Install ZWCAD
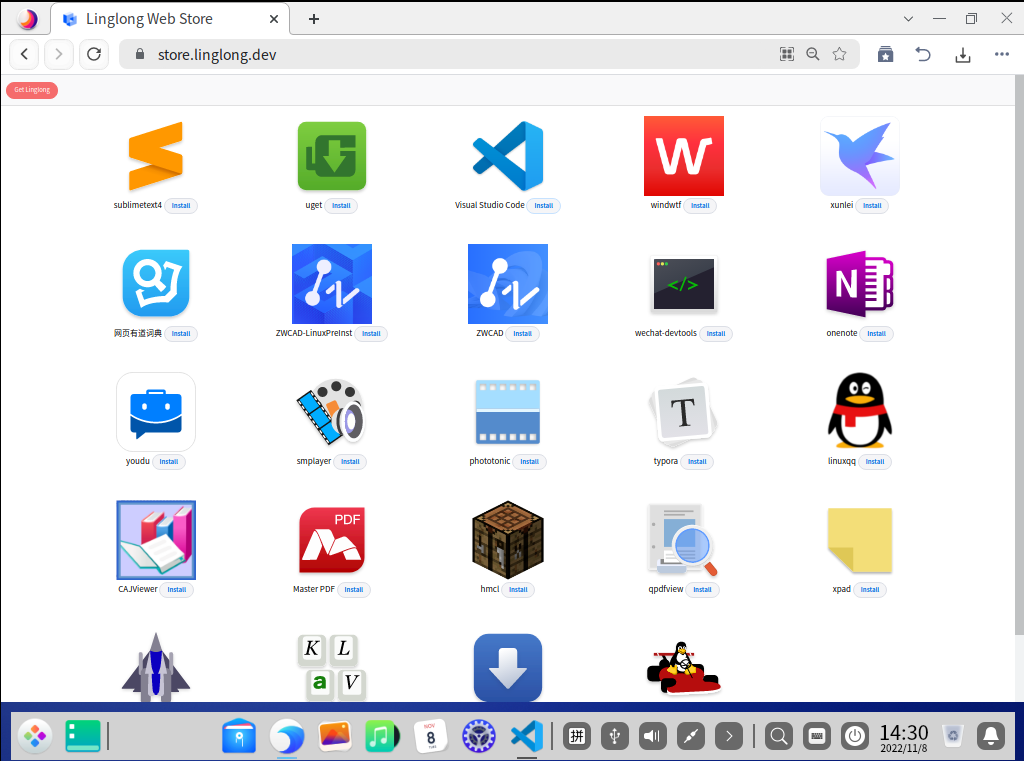The image size is (1024, 761). tap(522, 334)
